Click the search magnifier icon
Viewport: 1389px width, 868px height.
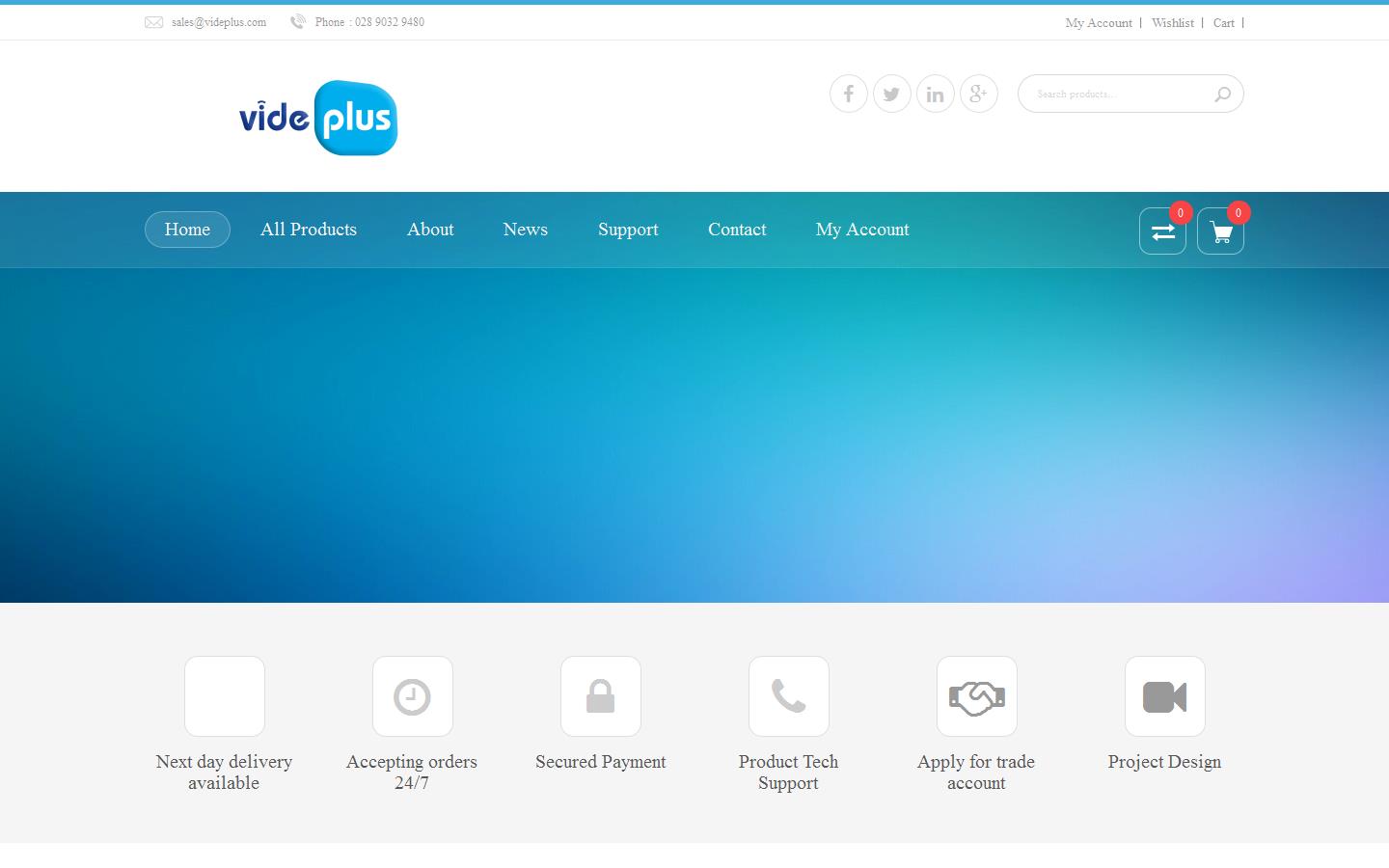[x=1222, y=94]
